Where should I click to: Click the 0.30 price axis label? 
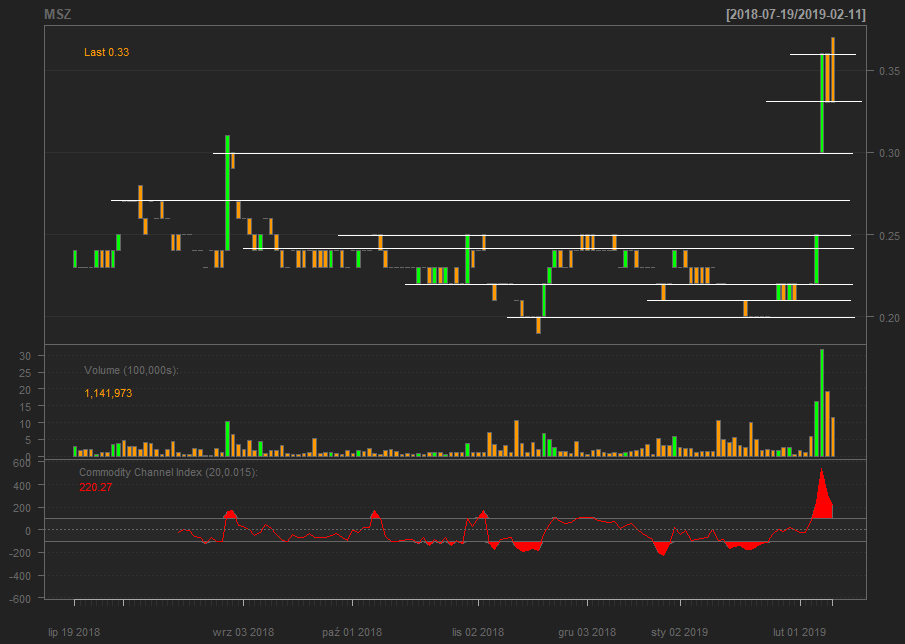[x=889, y=153]
